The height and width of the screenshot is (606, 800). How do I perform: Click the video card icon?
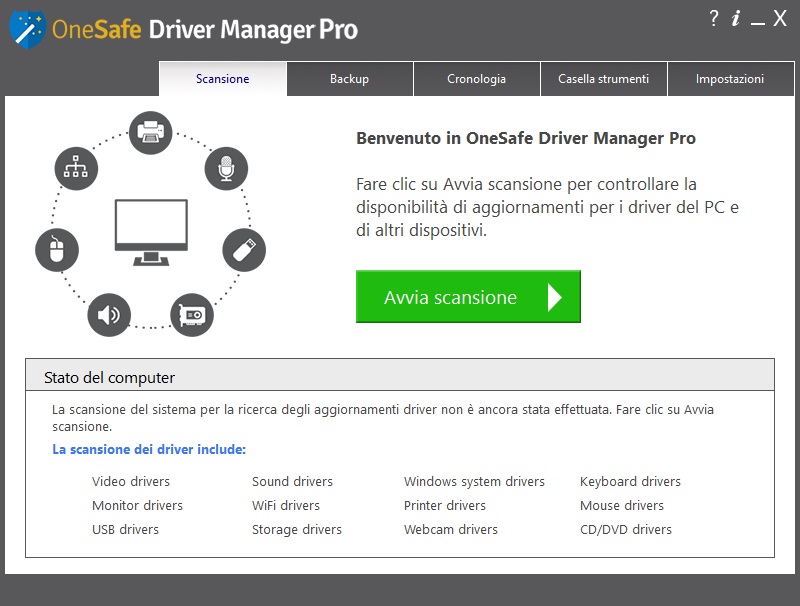pos(192,315)
